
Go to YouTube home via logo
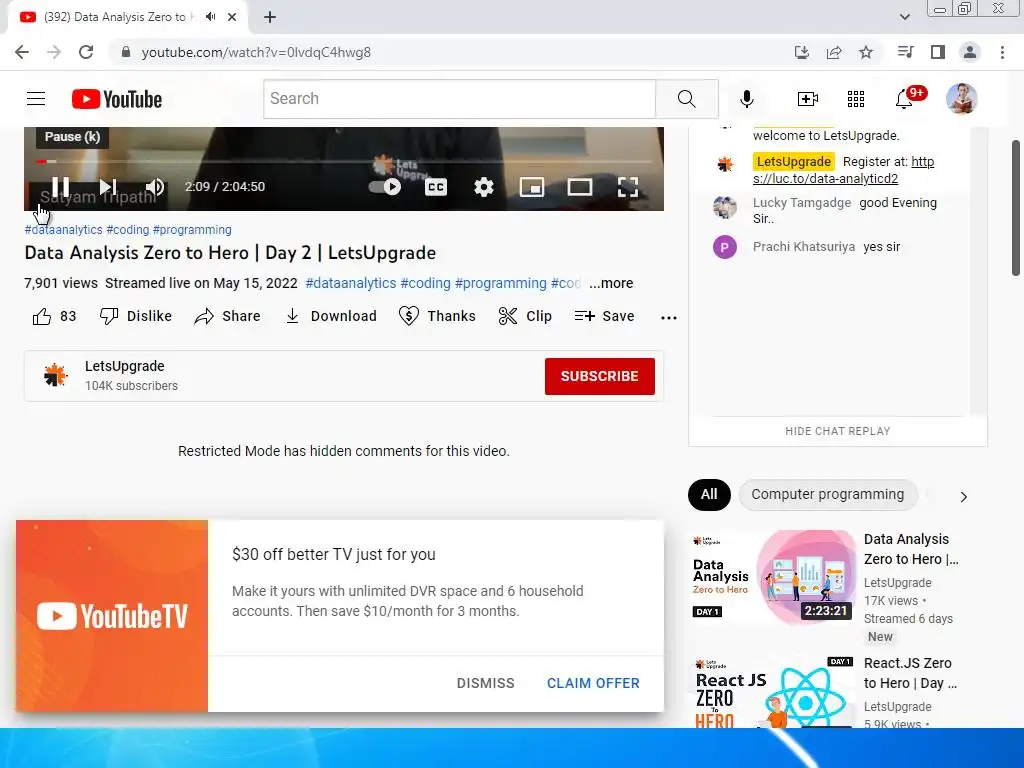pos(117,99)
